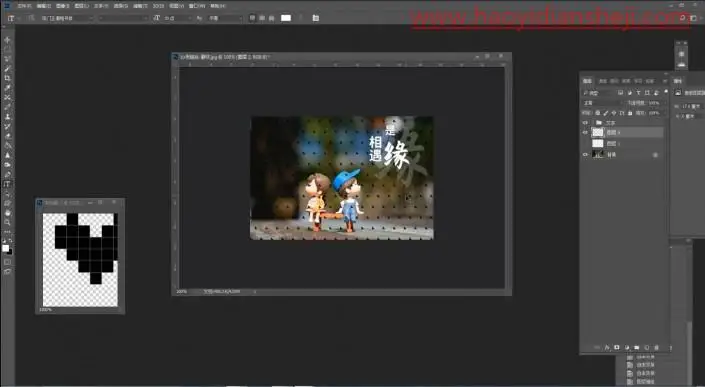Select the Horizontal Type tool in toolbox
The height and width of the screenshot is (387, 705).
pyautogui.click(x=7, y=184)
